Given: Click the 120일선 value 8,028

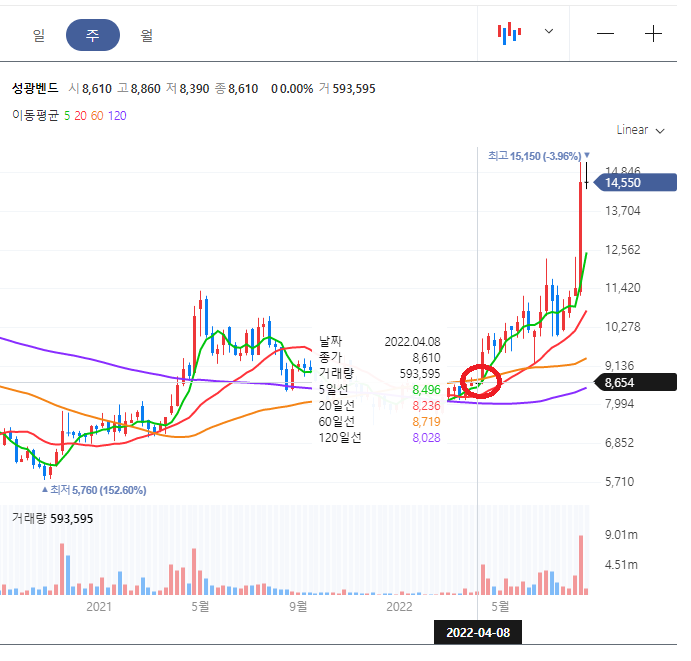Looking at the screenshot, I should [426, 438].
